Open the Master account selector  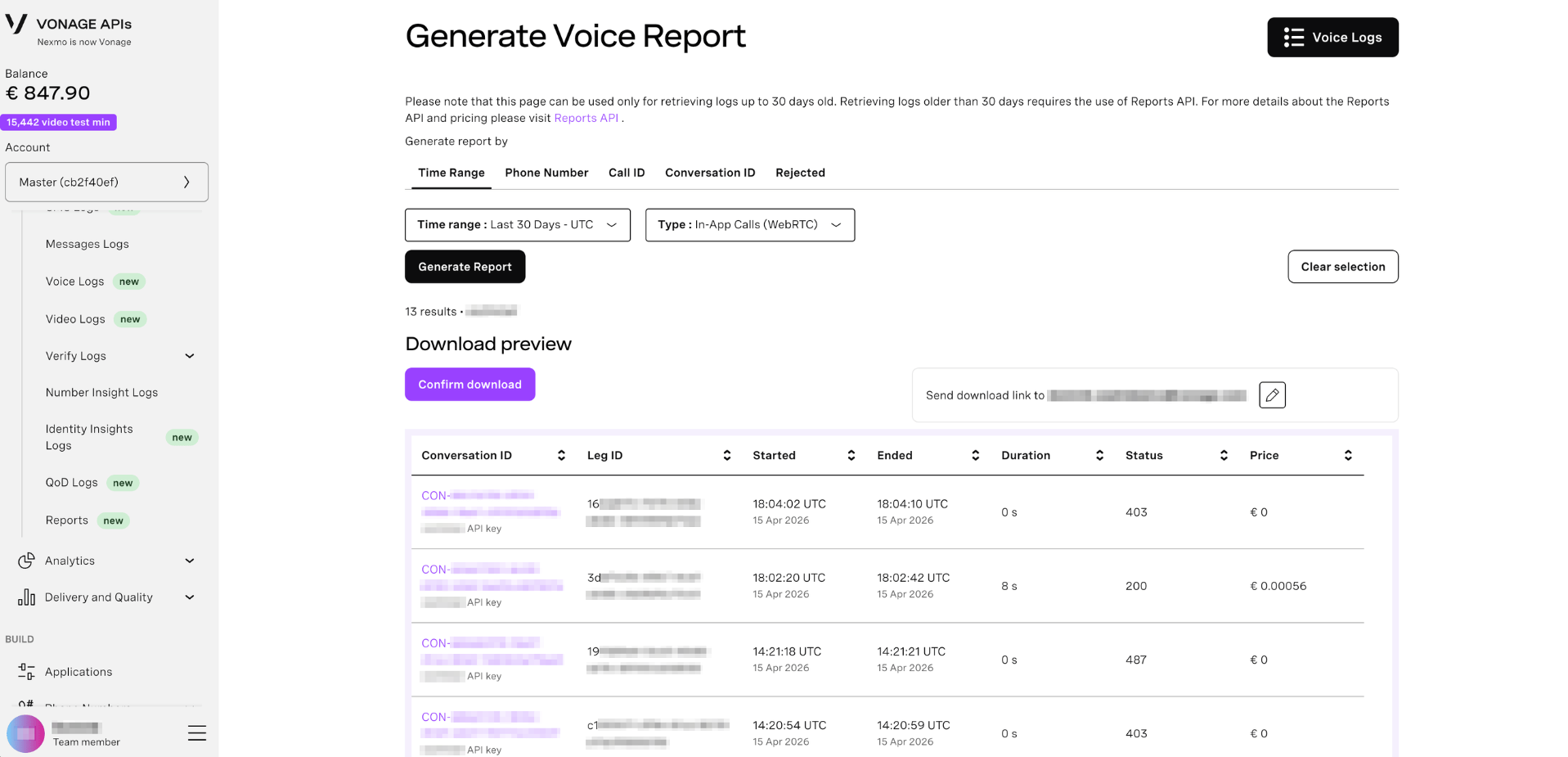[106, 182]
